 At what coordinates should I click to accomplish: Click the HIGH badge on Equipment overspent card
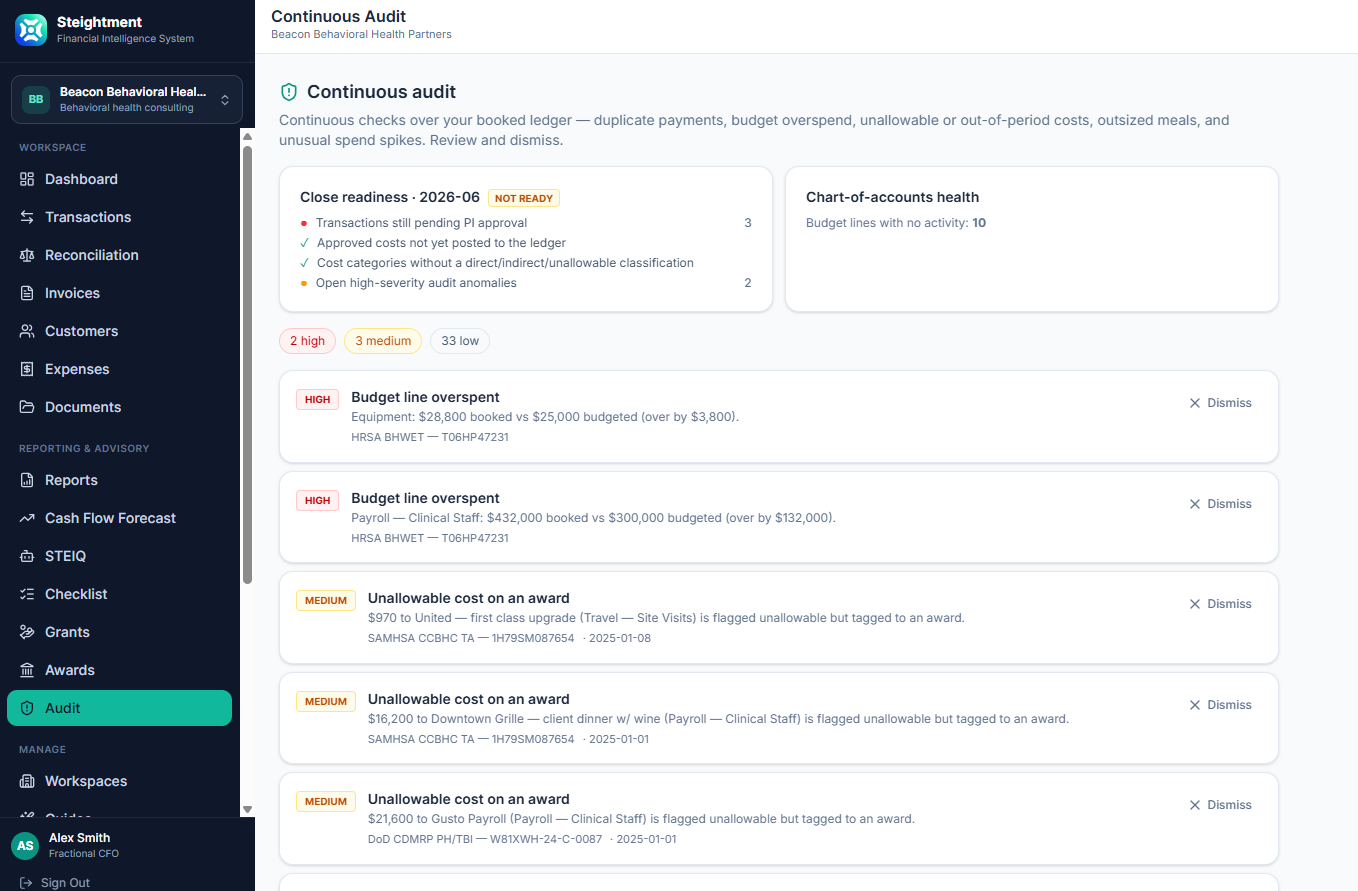click(x=317, y=399)
